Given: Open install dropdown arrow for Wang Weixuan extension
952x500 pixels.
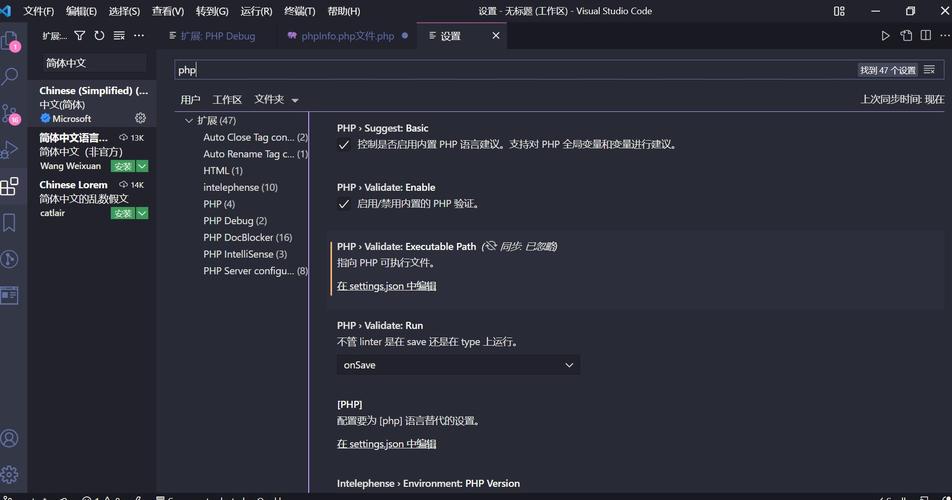Looking at the screenshot, I should tap(142, 166).
